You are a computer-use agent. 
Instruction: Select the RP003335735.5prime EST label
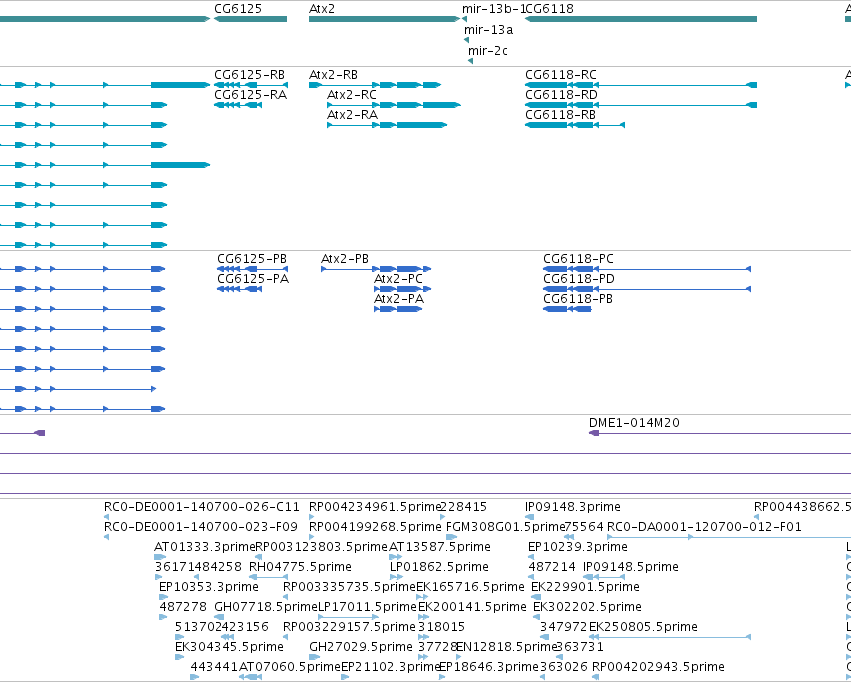click(349, 587)
